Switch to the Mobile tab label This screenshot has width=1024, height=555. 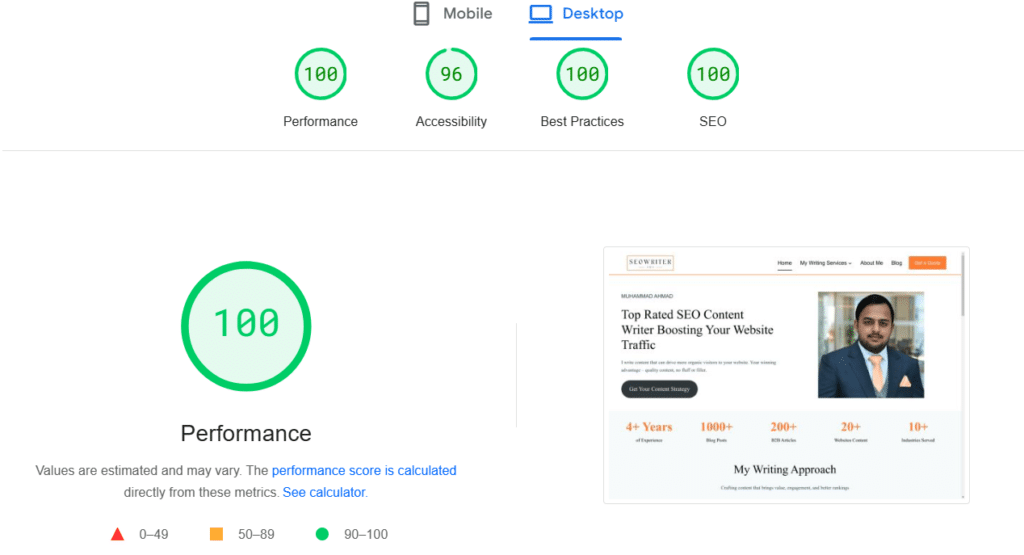pyautogui.click(x=467, y=14)
